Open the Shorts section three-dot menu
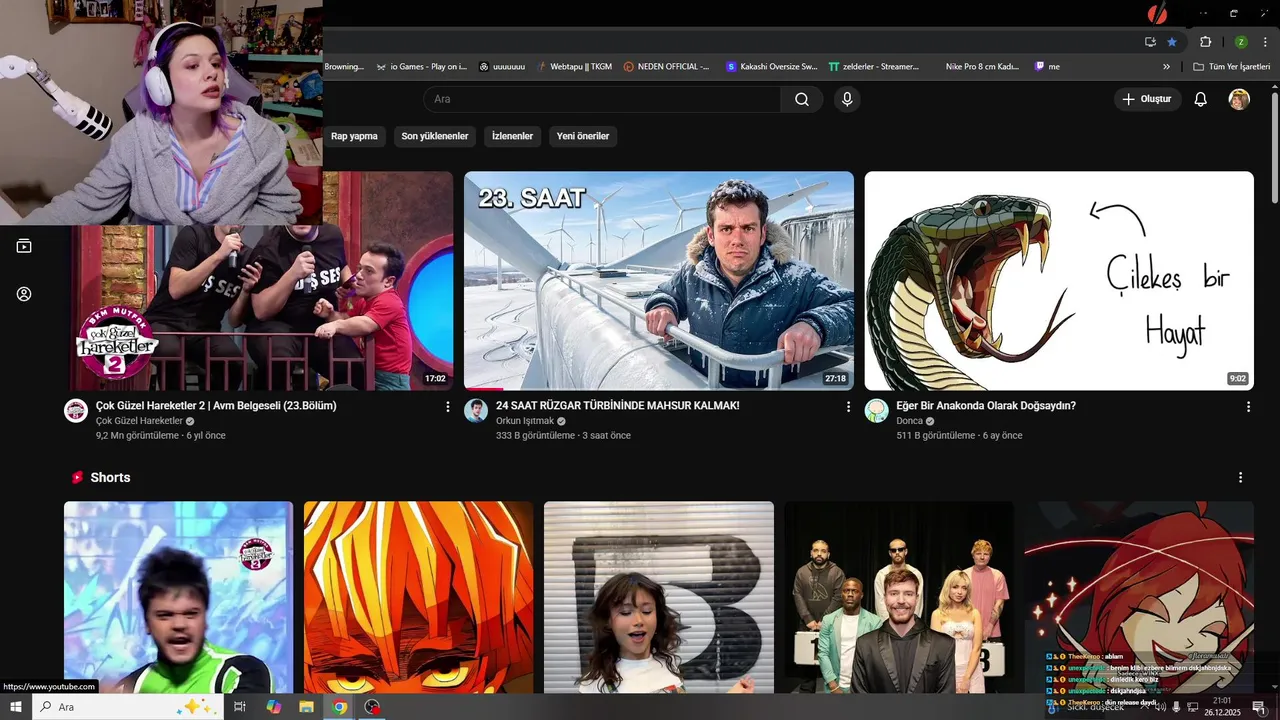This screenshot has width=1280, height=720. 1241,478
